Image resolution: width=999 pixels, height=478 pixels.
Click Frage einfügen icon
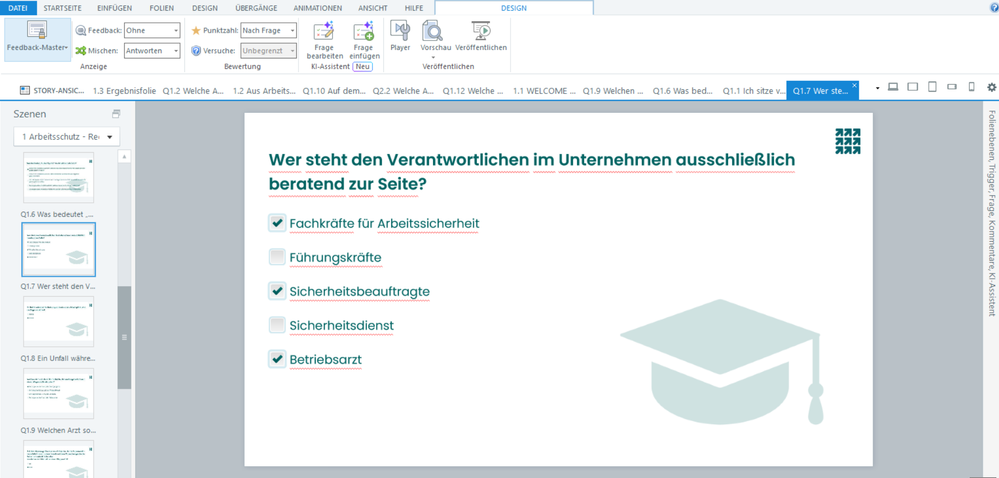[363, 34]
